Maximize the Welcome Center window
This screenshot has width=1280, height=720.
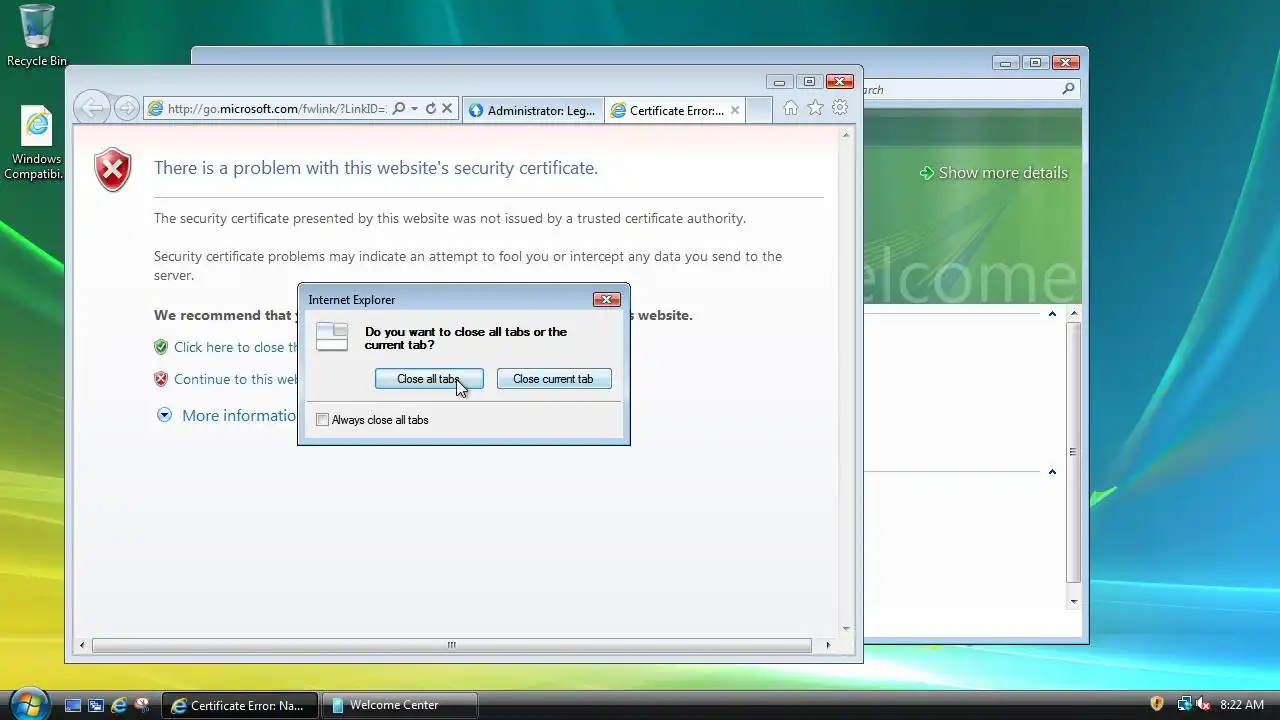pos(1036,62)
